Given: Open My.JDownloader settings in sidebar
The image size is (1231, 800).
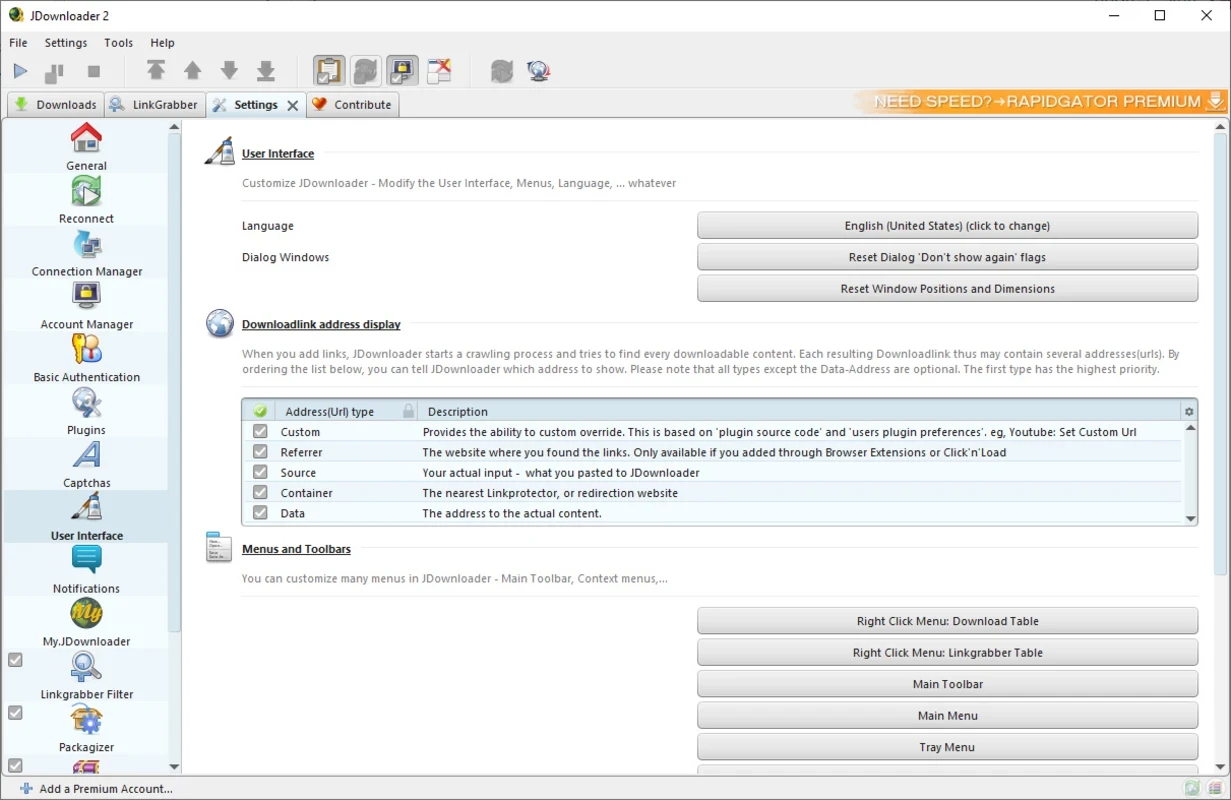Looking at the screenshot, I should coord(86,623).
